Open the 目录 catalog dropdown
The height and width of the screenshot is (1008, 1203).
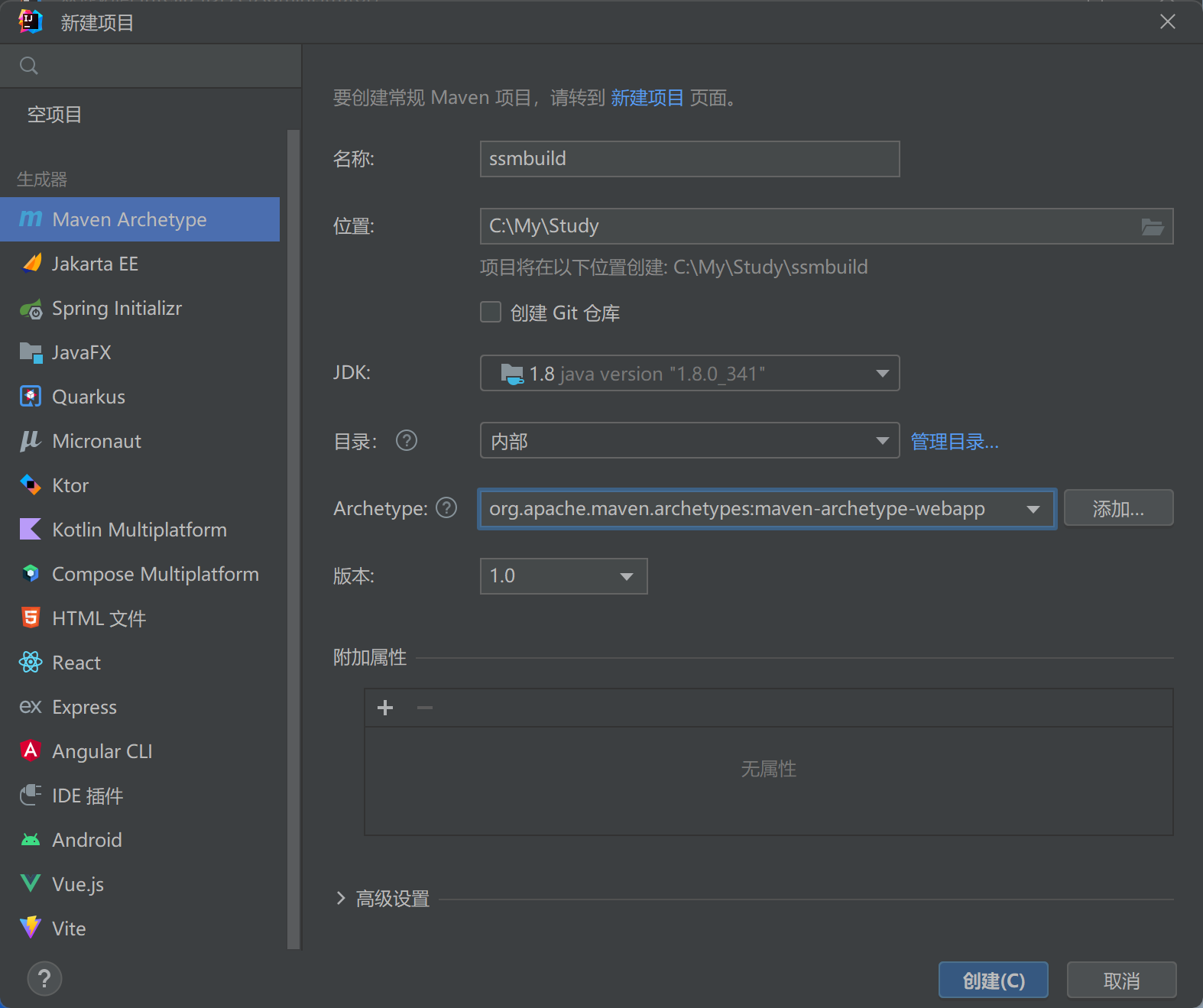[689, 440]
